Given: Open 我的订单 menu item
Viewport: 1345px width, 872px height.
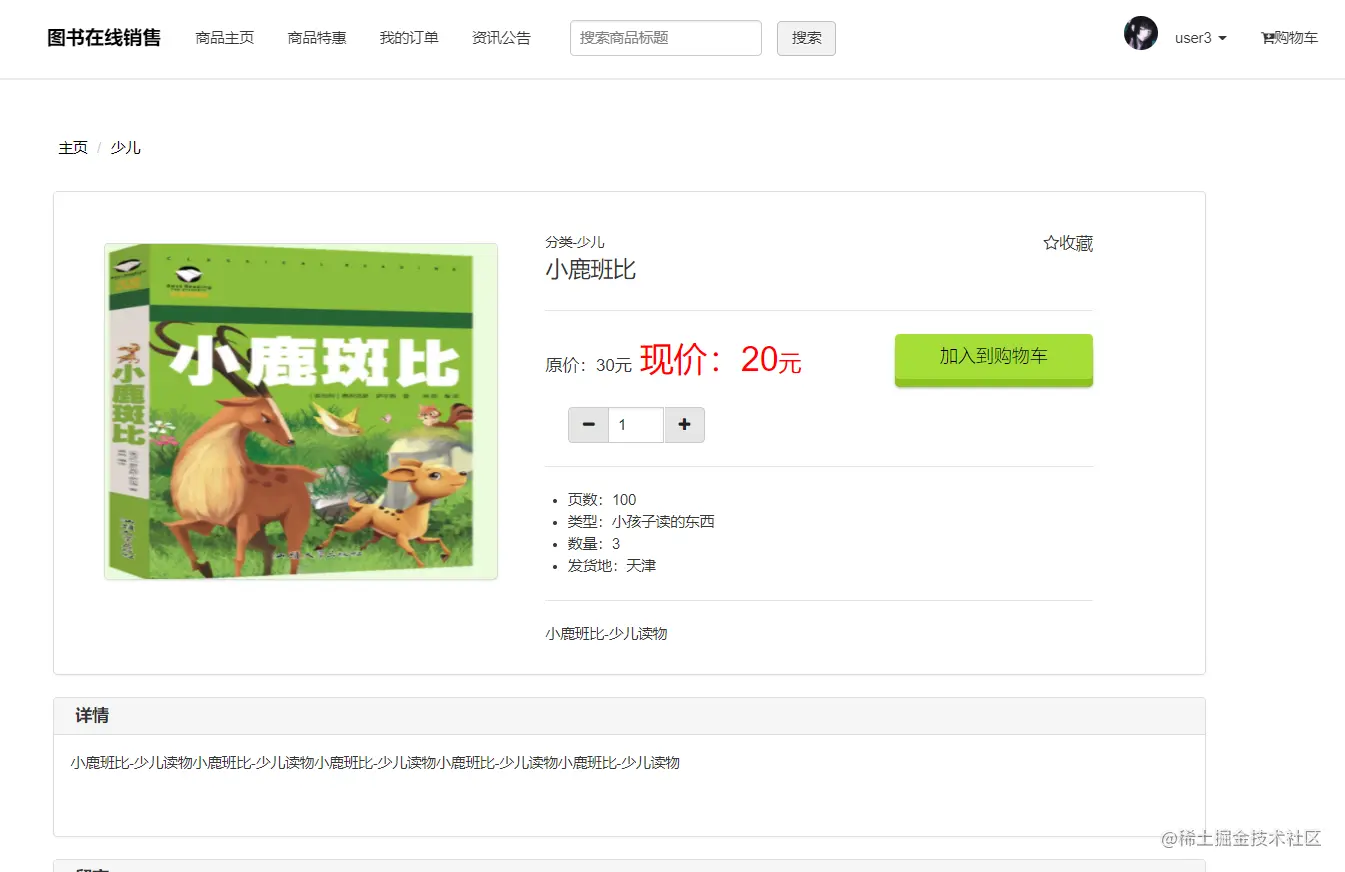Looking at the screenshot, I should coord(409,38).
